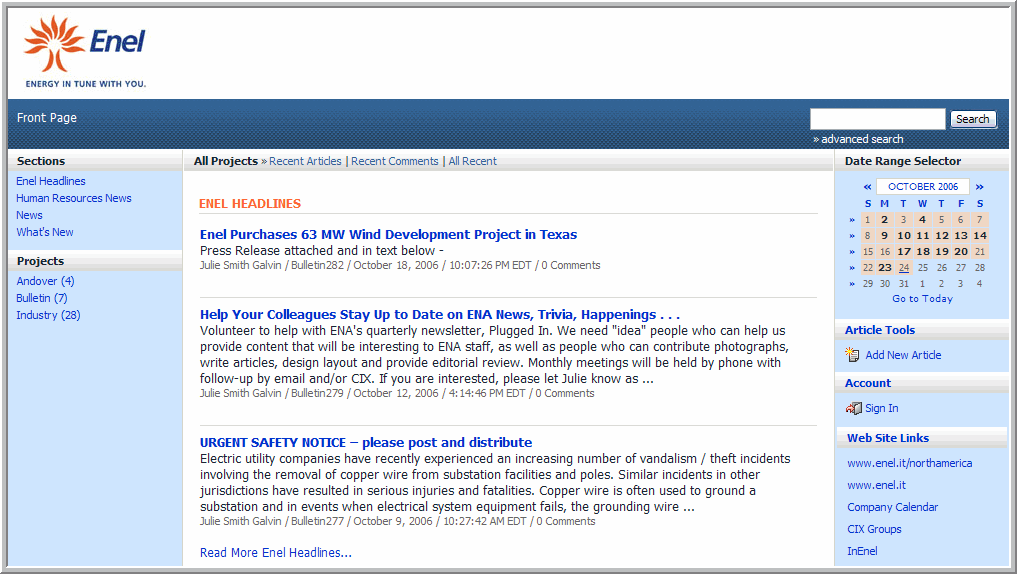
Task: Open Company Calendar link
Action: pyautogui.click(x=892, y=507)
